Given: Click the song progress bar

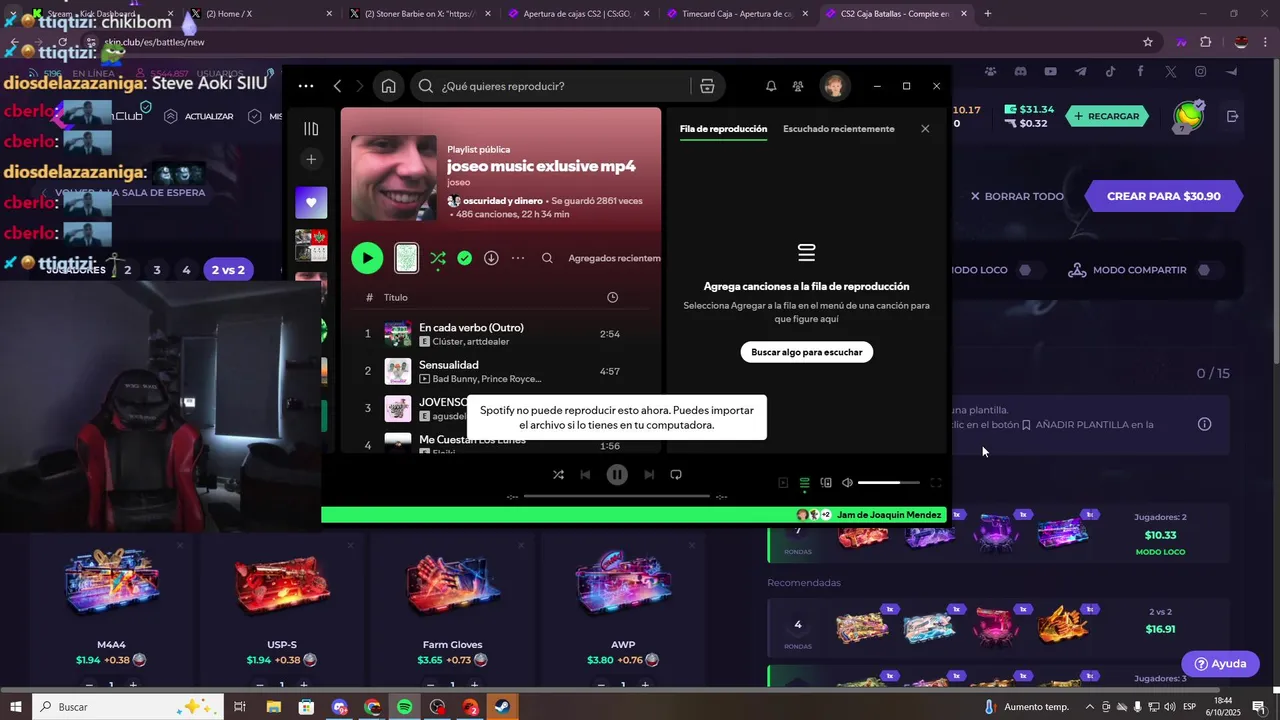Looking at the screenshot, I should coord(617,496).
